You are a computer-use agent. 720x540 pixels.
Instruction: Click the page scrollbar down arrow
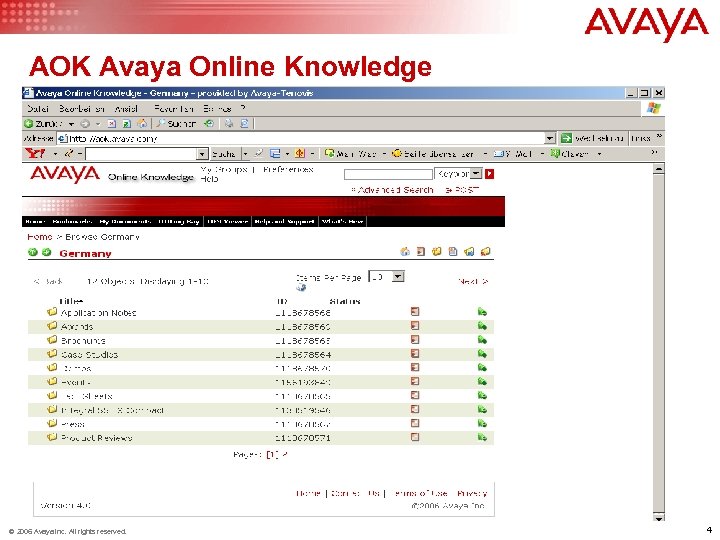tap(658, 518)
